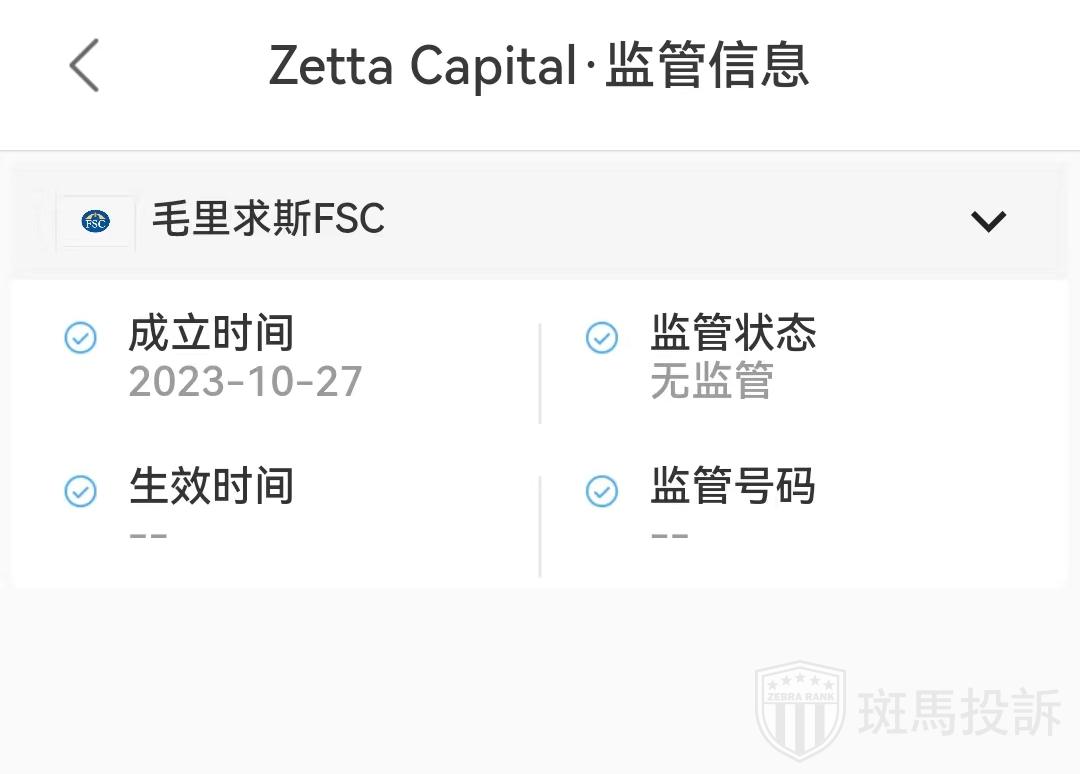Click the 斑馬投訴 watermark text
This screenshot has width=1080, height=774.
click(x=958, y=712)
